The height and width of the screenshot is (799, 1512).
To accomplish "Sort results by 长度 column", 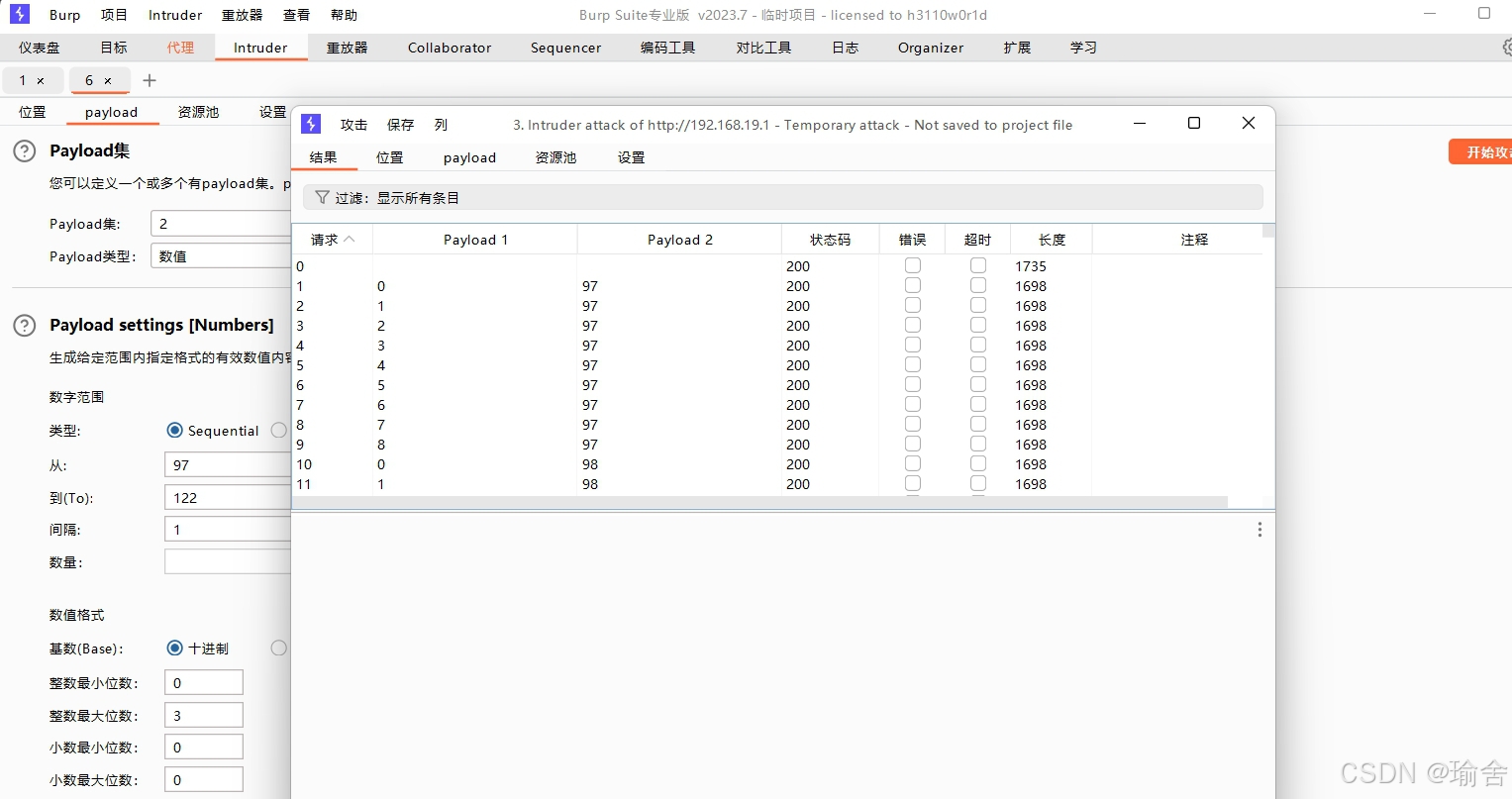I will (1052, 240).
